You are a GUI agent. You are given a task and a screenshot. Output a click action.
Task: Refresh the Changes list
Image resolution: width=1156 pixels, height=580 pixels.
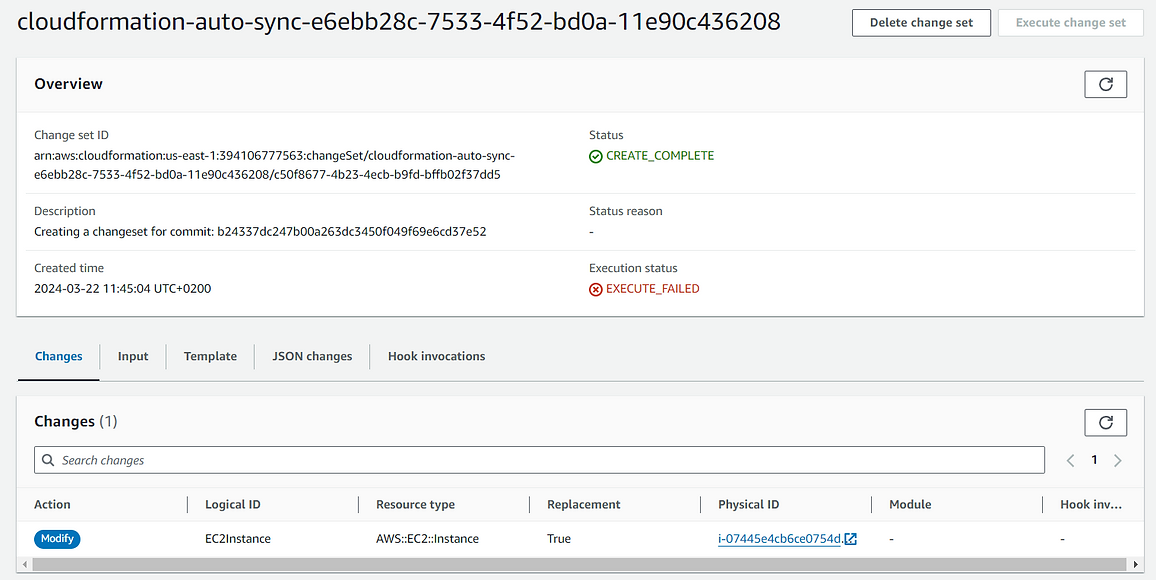click(1105, 422)
